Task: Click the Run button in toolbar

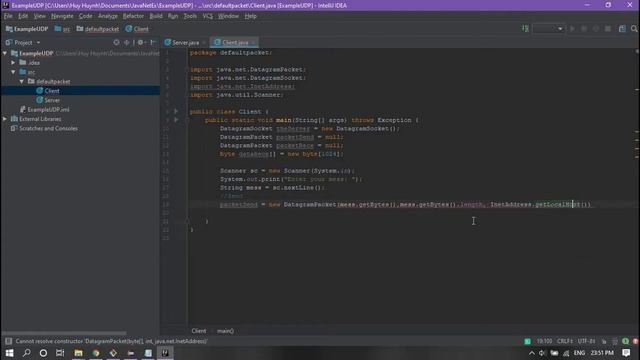Action: coord(572,29)
